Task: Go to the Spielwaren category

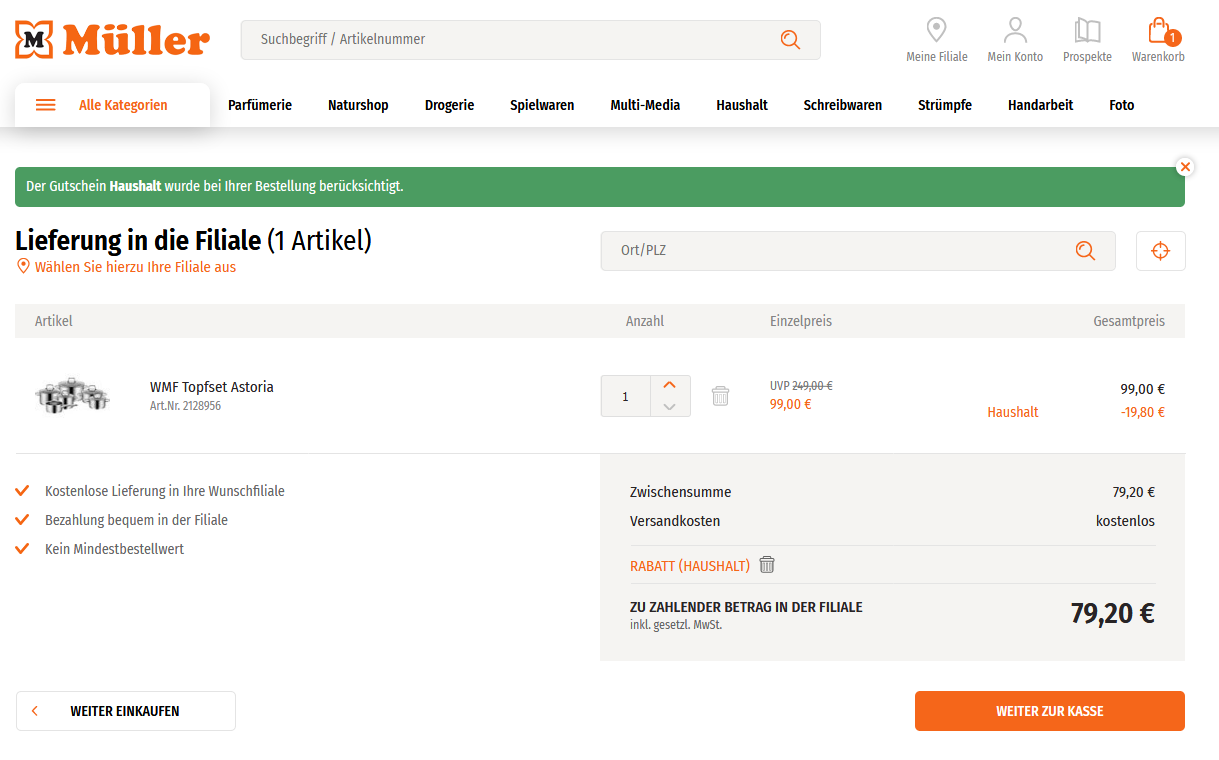Action: pyautogui.click(x=542, y=105)
